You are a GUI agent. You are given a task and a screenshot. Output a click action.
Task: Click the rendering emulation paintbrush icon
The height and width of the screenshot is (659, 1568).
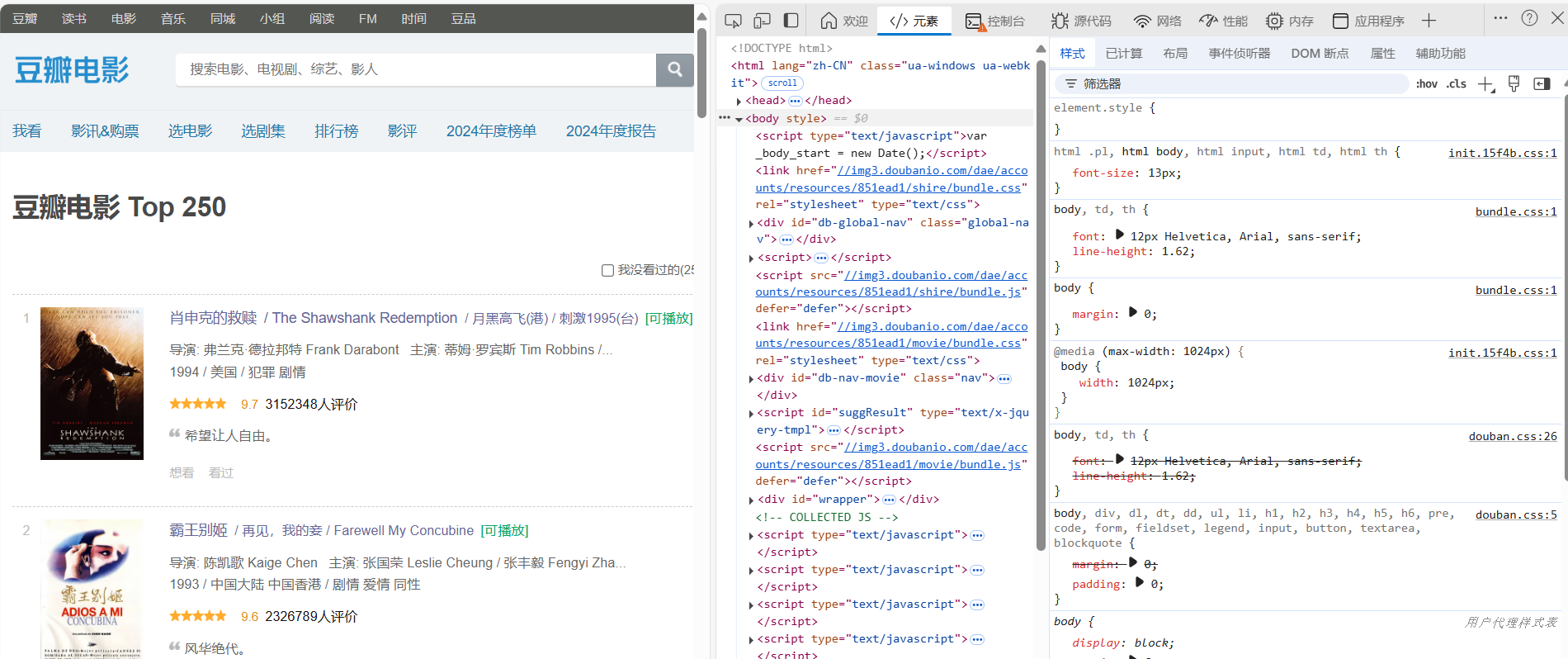(1514, 83)
